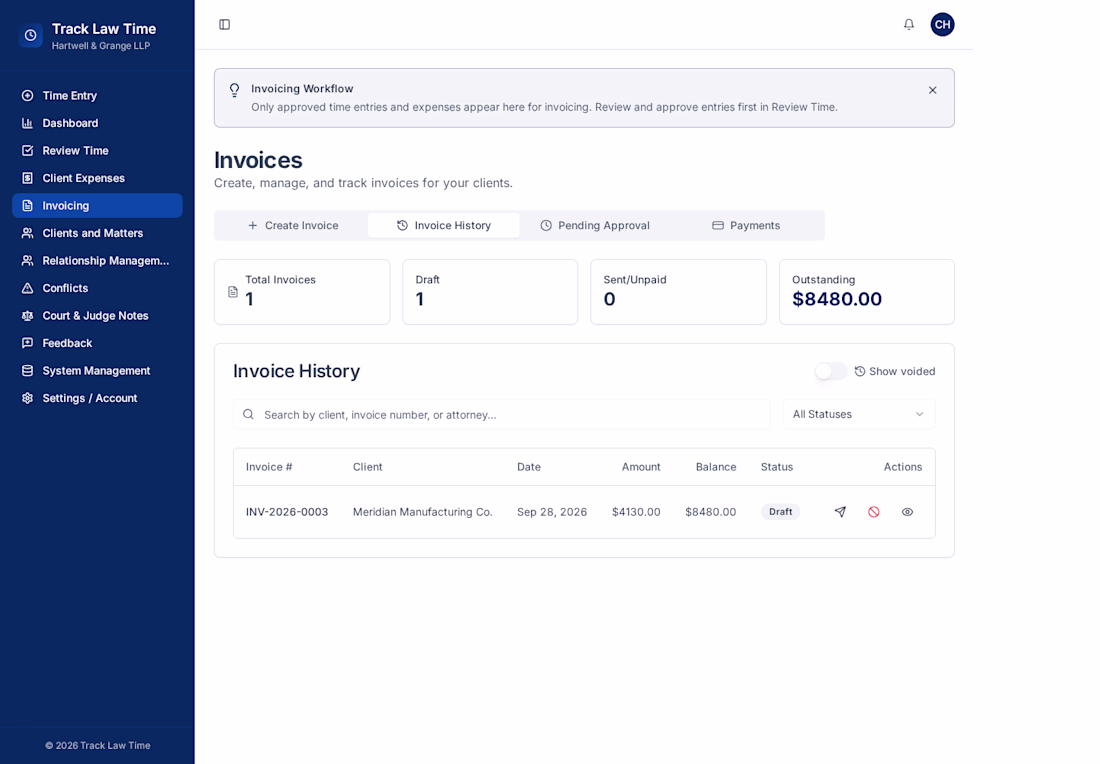Open Time Entry in the sidebar
Image resolution: width=1100 pixels, height=764 pixels.
98,95
